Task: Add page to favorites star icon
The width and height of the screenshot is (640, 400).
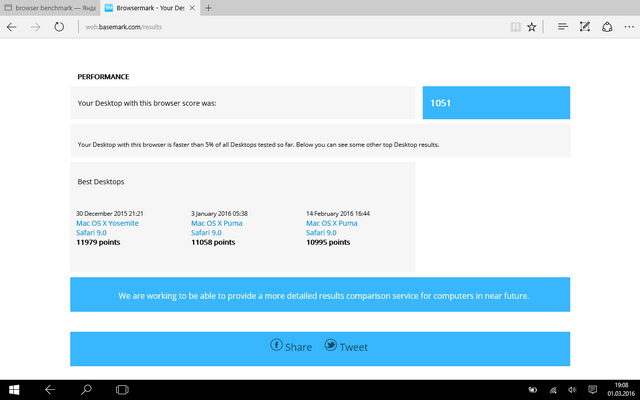Action: click(531, 27)
